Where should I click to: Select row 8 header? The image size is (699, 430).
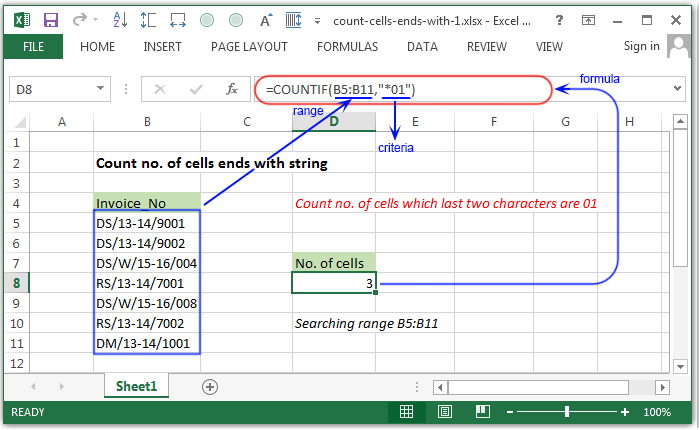(x=16, y=283)
